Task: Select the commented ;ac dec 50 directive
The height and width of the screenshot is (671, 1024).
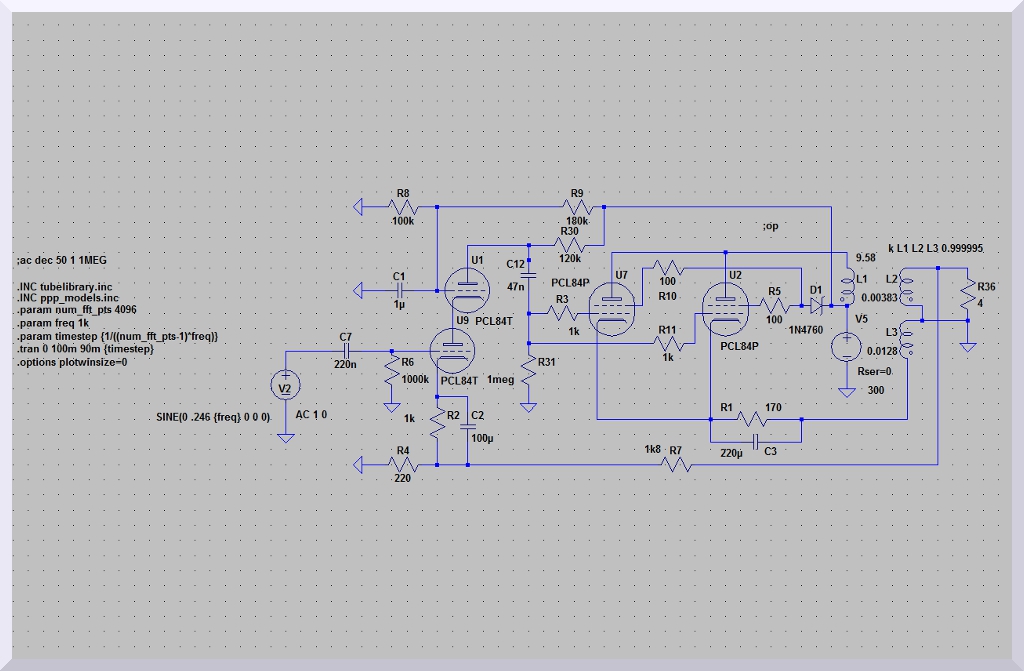Action: (x=61, y=260)
